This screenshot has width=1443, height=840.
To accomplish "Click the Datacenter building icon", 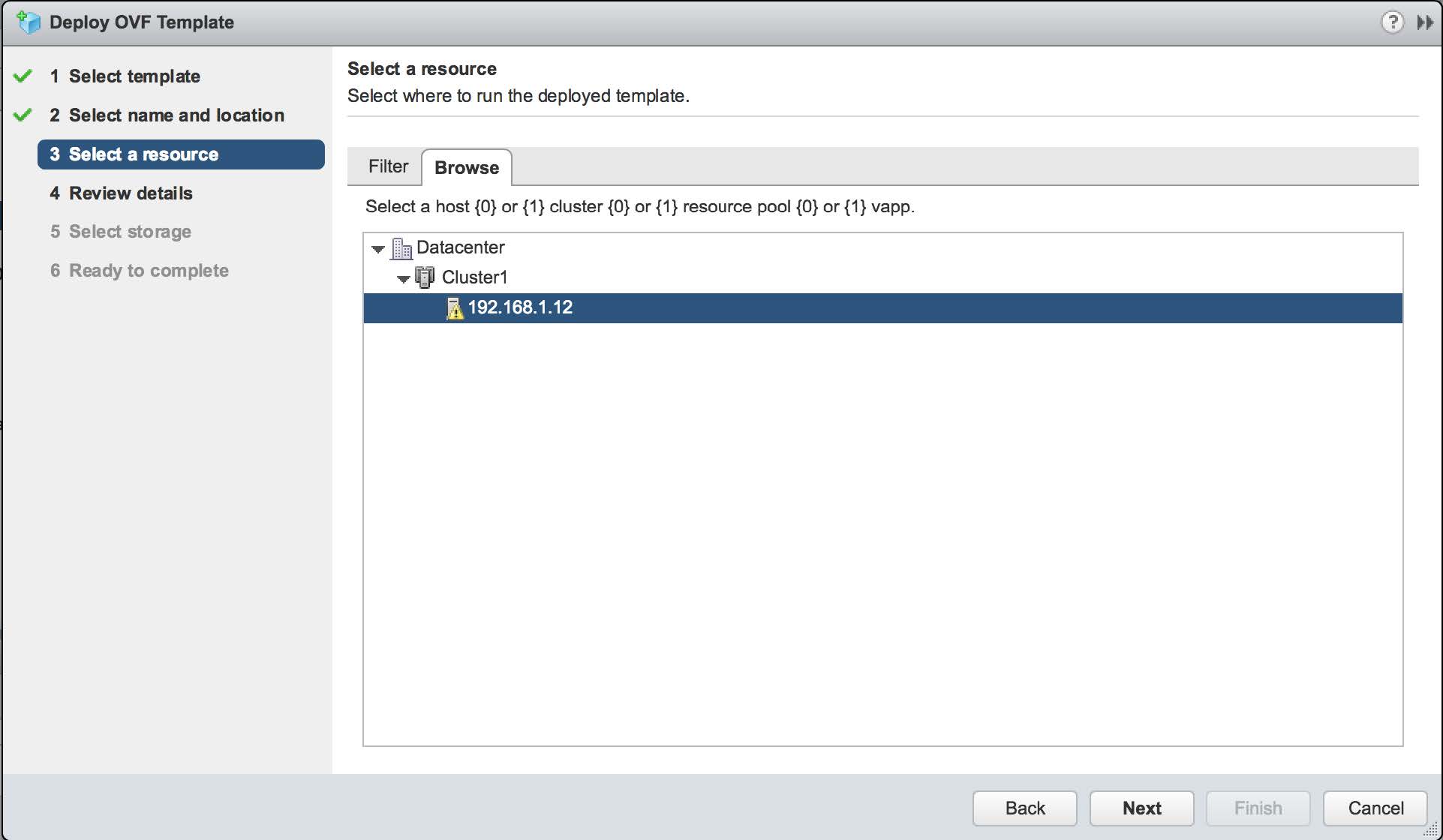I will pyautogui.click(x=401, y=247).
